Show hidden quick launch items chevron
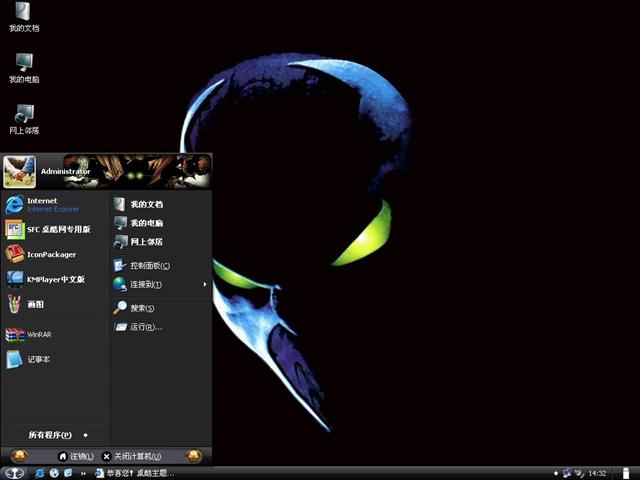This screenshot has height=480, width=640. pos(85,472)
